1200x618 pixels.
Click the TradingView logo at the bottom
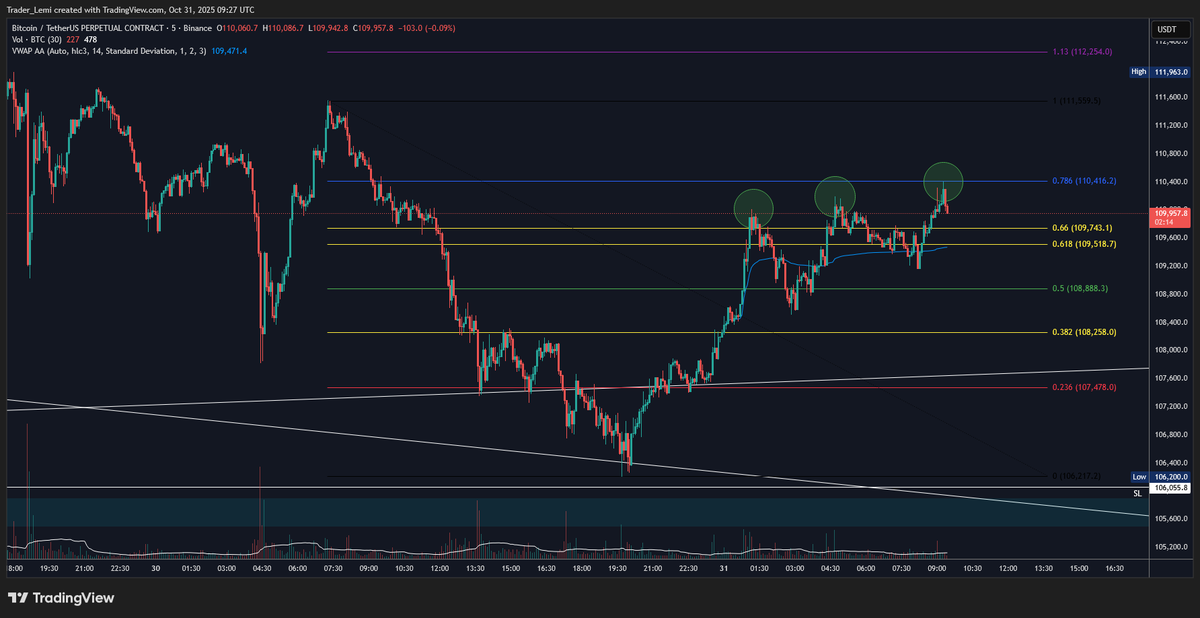coord(61,598)
